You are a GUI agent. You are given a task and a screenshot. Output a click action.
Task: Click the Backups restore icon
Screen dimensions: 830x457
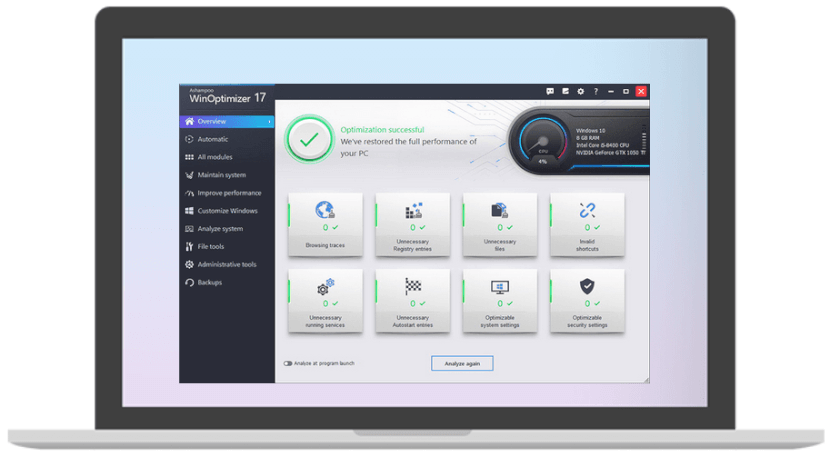[190, 282]
